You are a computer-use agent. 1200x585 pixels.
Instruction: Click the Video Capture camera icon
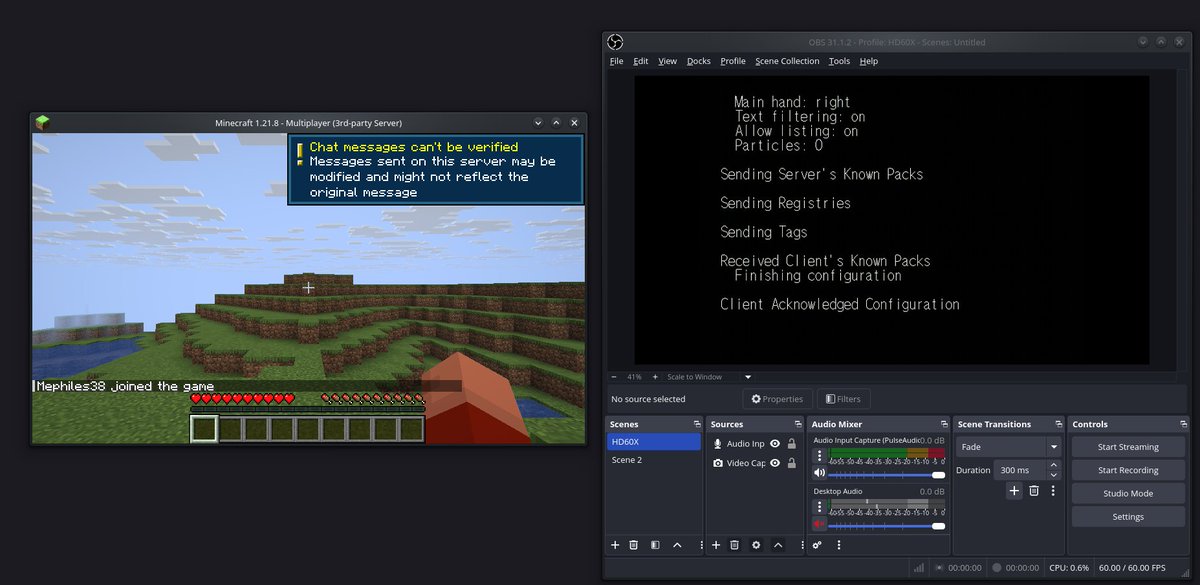[x=718, y=463]
